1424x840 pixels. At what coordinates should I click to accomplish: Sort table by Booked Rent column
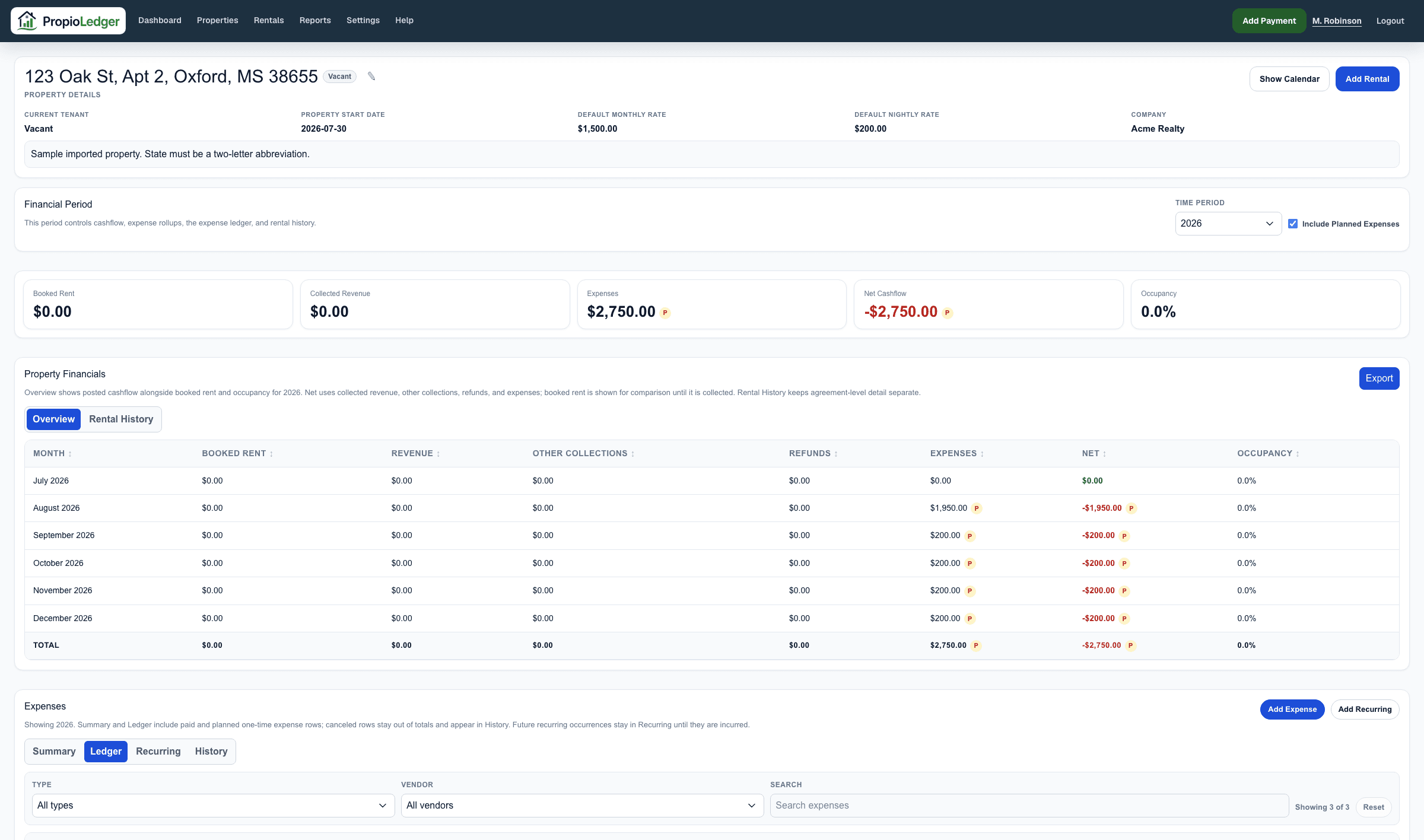coord(237,453)
